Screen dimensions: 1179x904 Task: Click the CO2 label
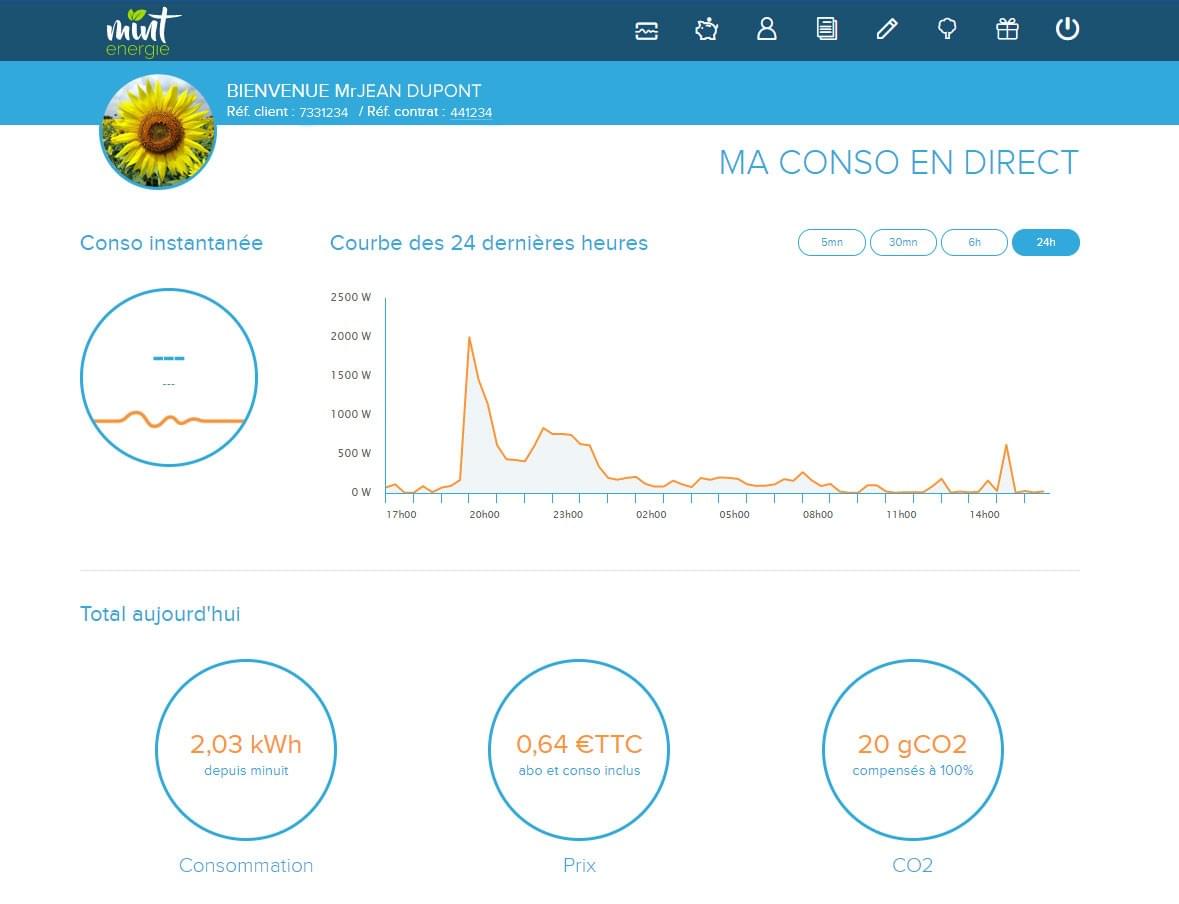[913, 866]
